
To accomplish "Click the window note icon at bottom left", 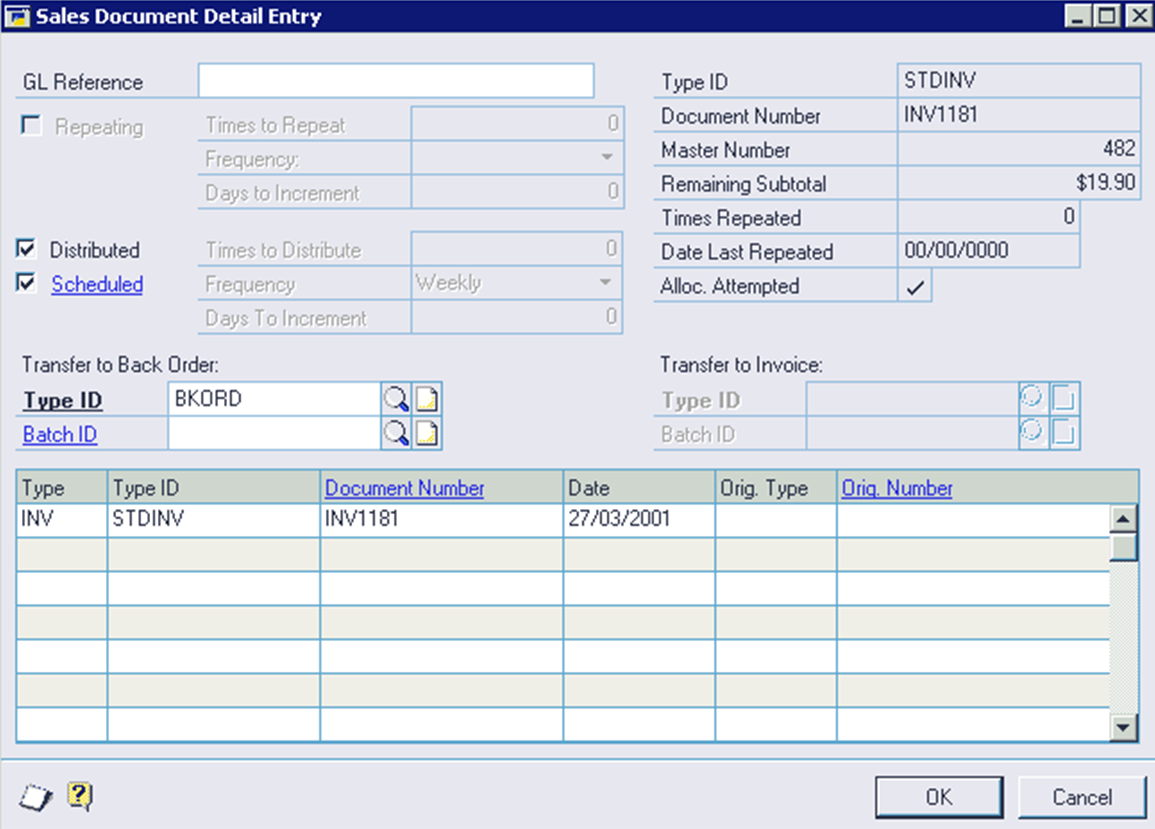I will [x=34, y=797].
